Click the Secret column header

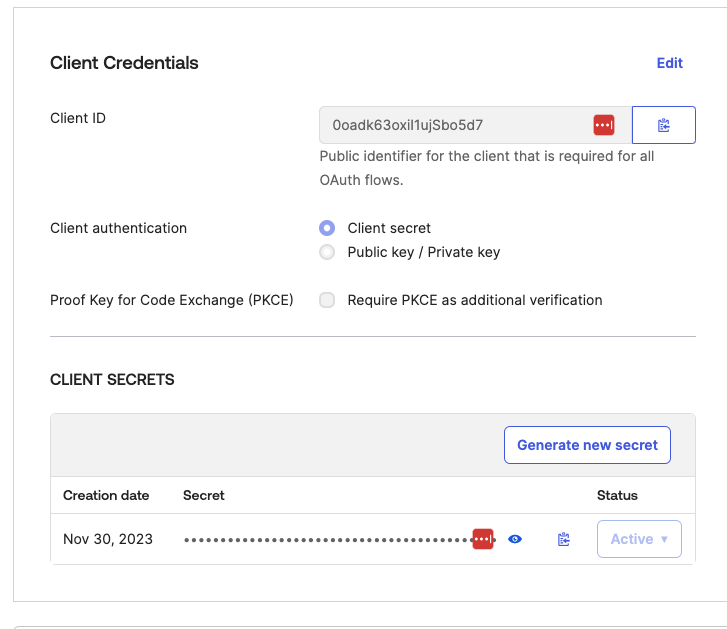click(x=204, y=495)
